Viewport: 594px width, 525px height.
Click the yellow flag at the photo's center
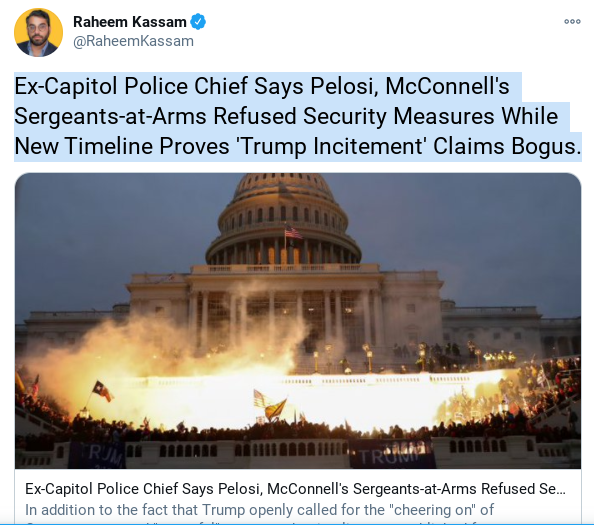pyautogui.click(x=276, y=409)
